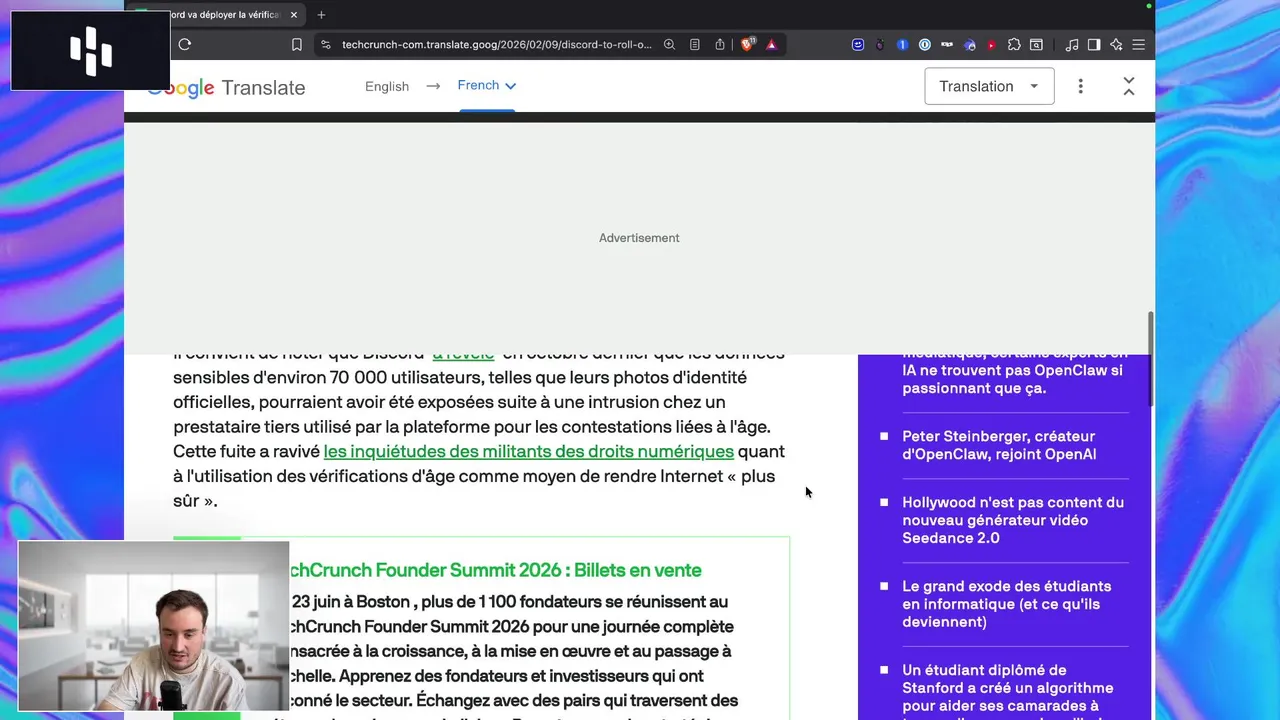Select English source language
This screenshot has width=1280, height=720.
click(x=387, y=86)
